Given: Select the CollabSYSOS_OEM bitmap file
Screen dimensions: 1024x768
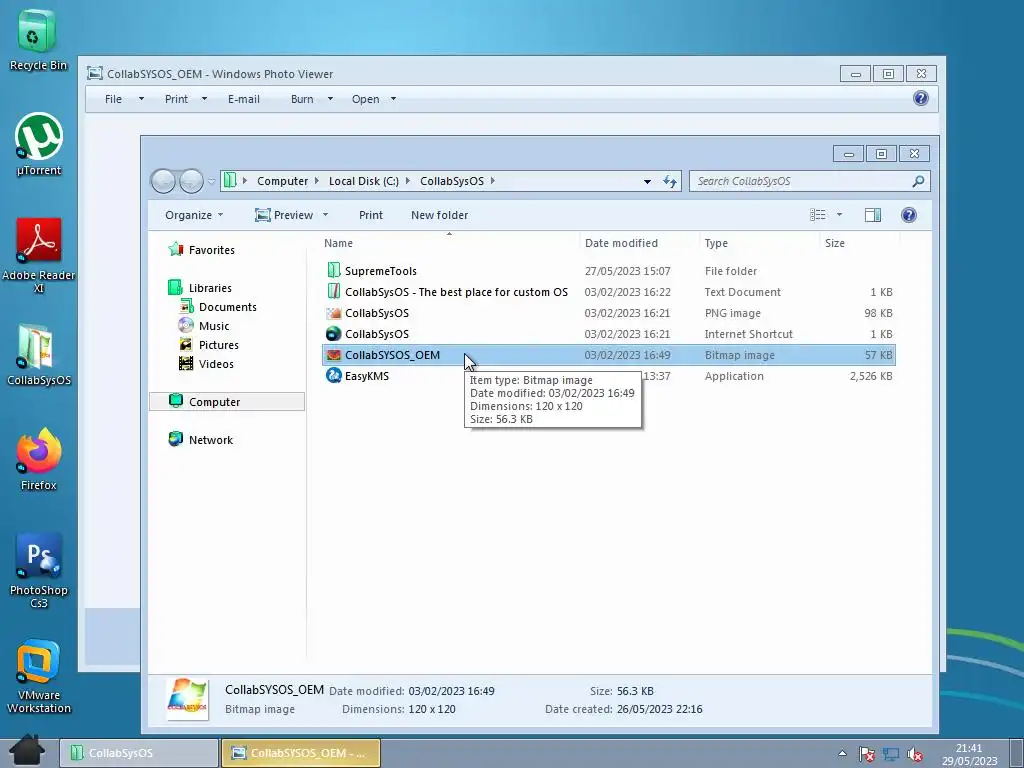Looking at the screenshot, I should tap(609, 355).
